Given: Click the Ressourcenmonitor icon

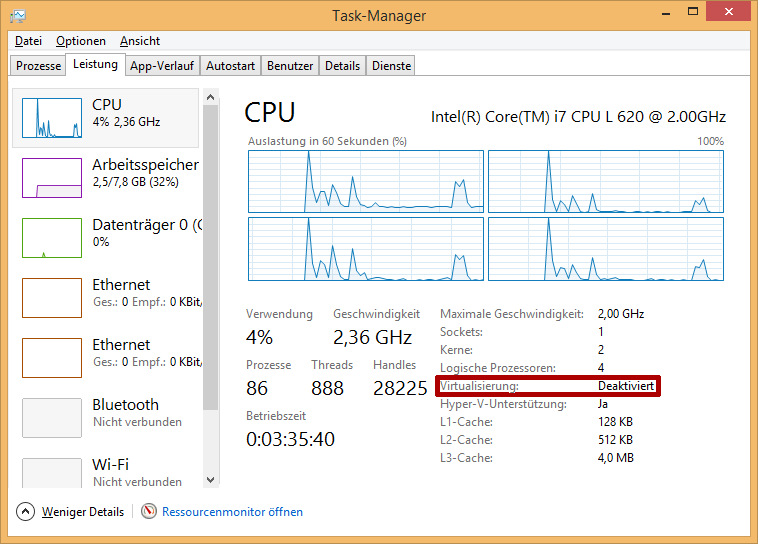Looking at the screenshot, I should (149, 512).
